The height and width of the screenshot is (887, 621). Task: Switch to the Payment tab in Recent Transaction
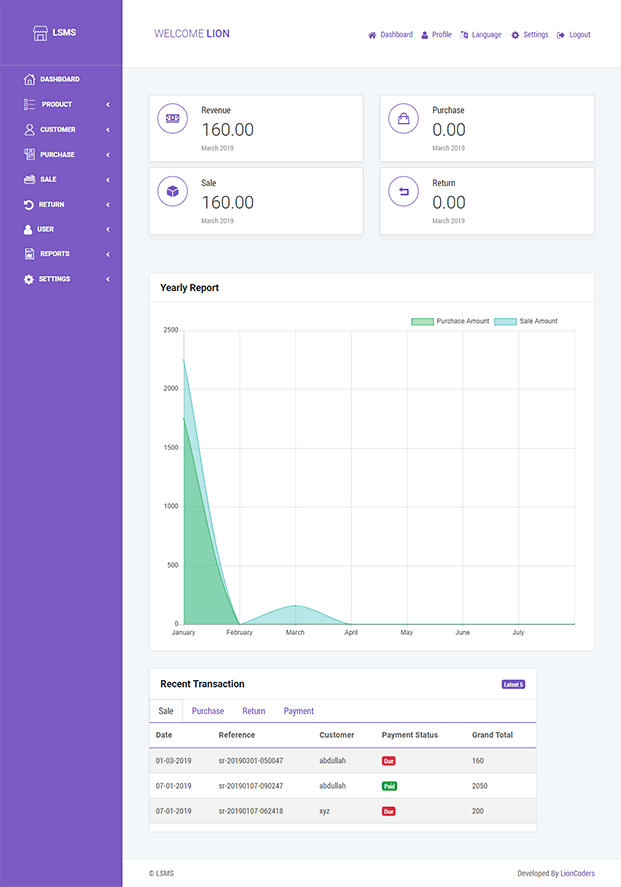pos(298,711)
